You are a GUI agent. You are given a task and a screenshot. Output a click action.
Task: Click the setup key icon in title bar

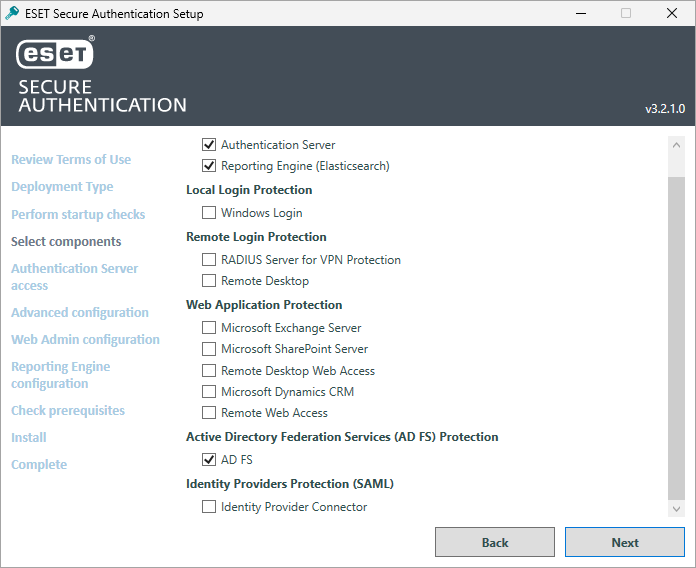12,13
